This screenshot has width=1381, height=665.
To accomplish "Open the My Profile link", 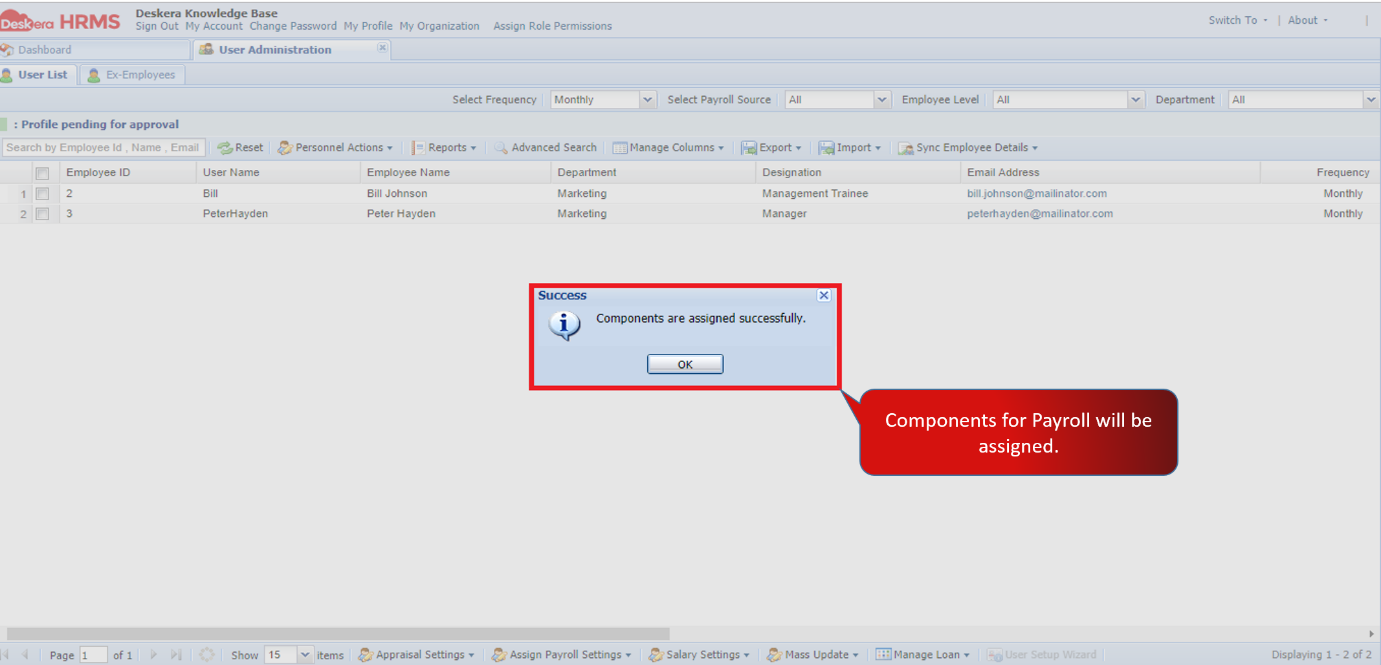I will click(x=368, y=26).
